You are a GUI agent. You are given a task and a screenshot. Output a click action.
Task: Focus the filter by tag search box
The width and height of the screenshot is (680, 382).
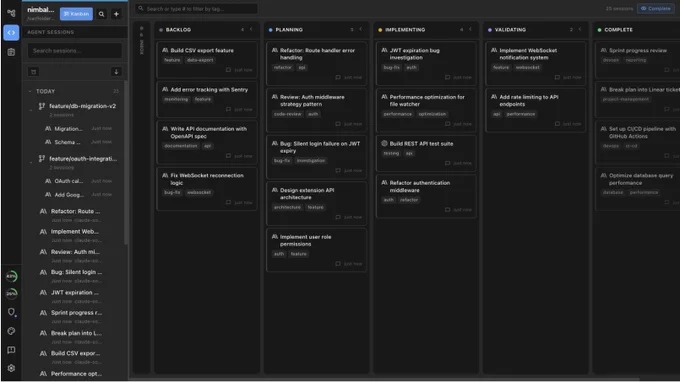pyautogui.click(x=196, y=9)
